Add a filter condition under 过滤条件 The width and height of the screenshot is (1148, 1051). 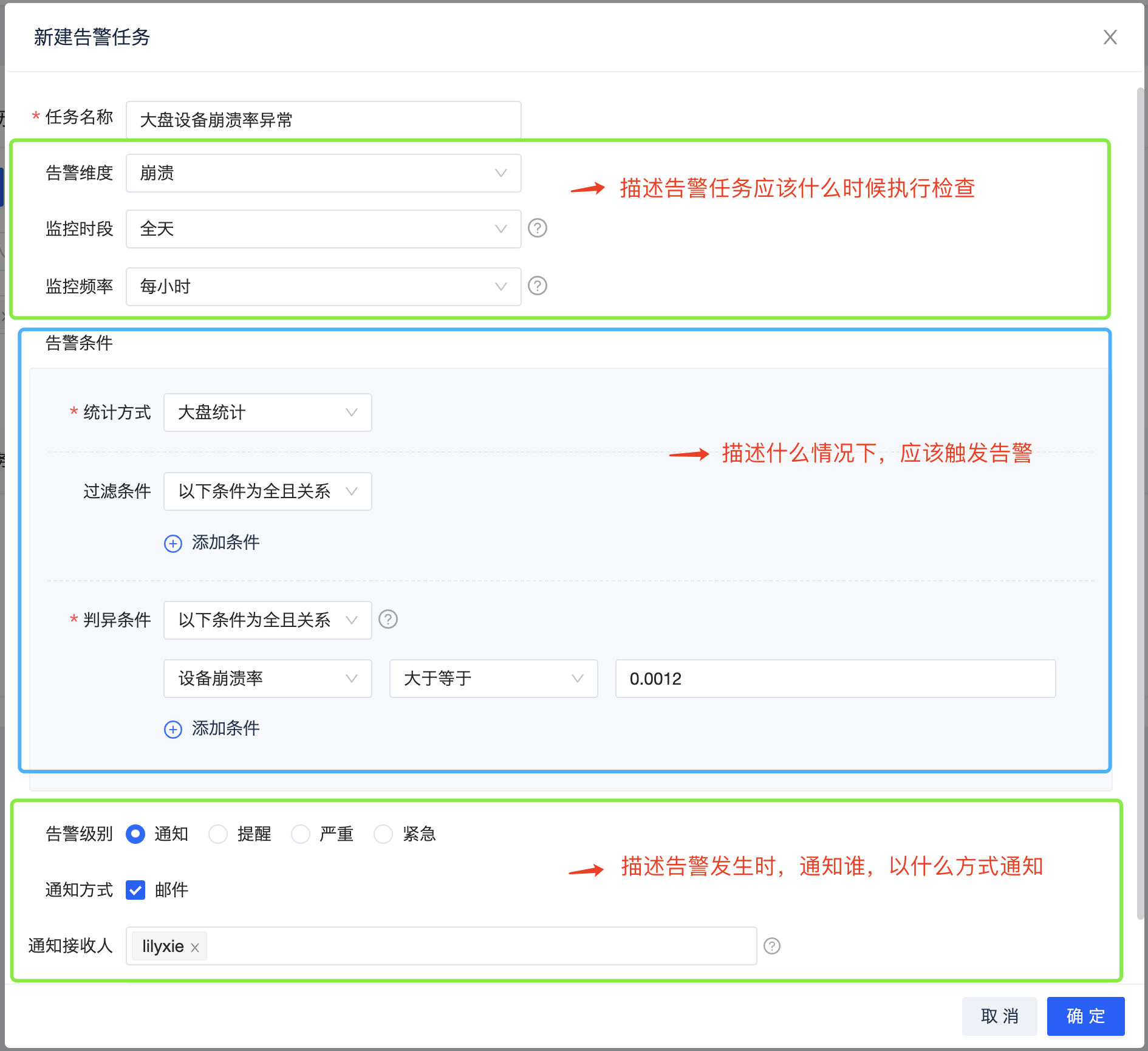[x=212, y=543]
